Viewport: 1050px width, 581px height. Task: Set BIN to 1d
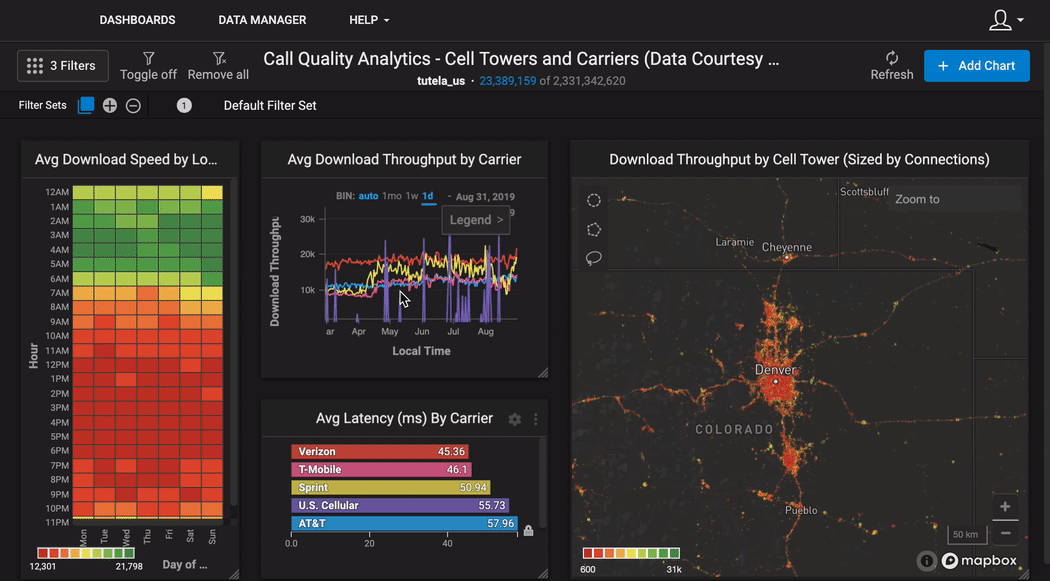tap(427, 196)
